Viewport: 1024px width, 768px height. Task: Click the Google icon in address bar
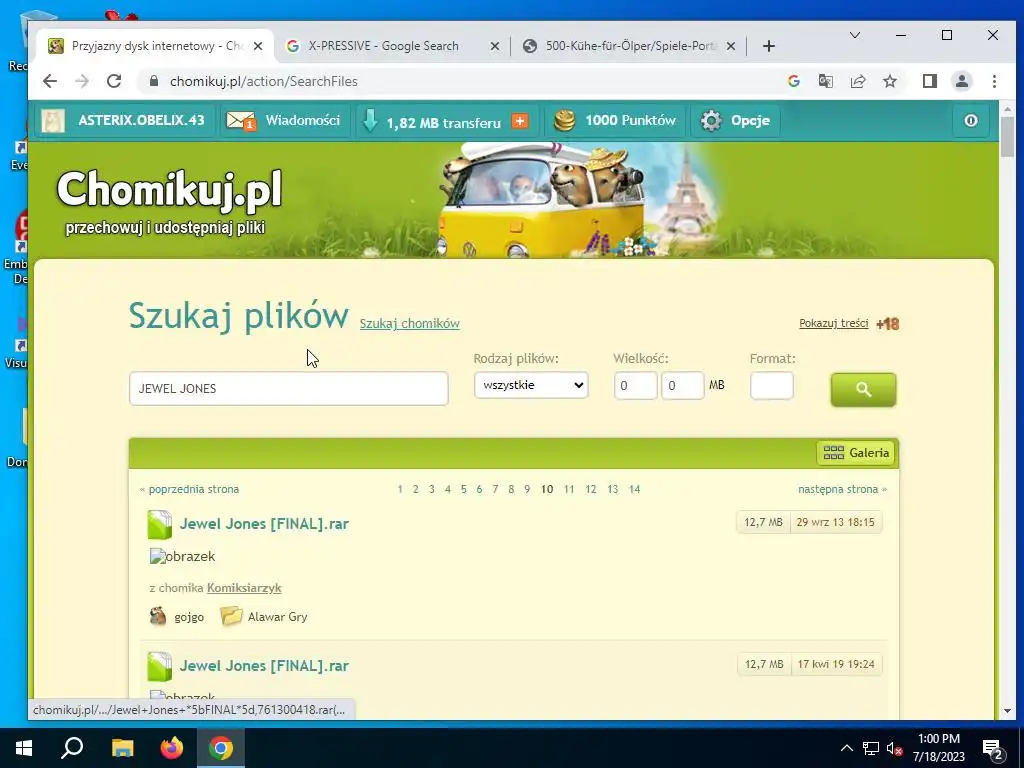click(x=793, y=81)
